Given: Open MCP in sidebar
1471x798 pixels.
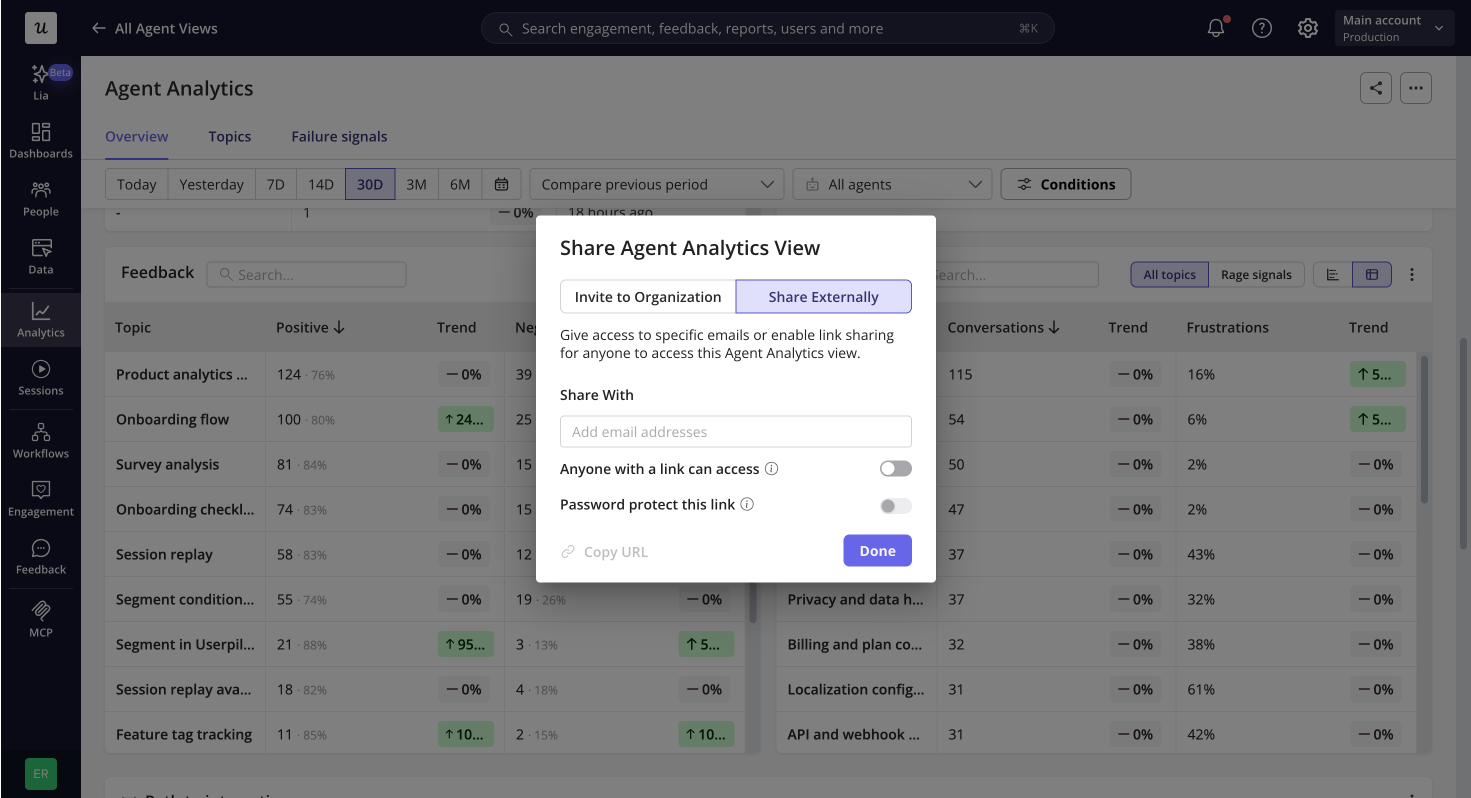Looking at the screenshot, I should click(41, 620).
